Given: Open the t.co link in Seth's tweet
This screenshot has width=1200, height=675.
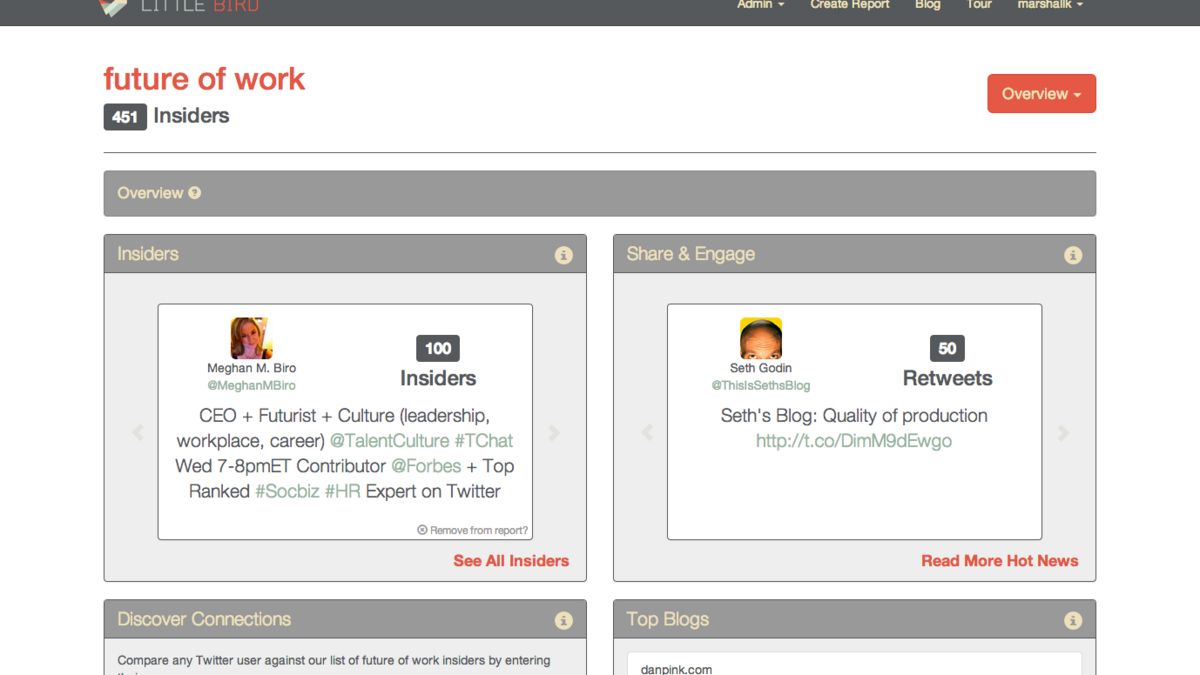Looking at the screenshot, I should [x=853, y=441].
